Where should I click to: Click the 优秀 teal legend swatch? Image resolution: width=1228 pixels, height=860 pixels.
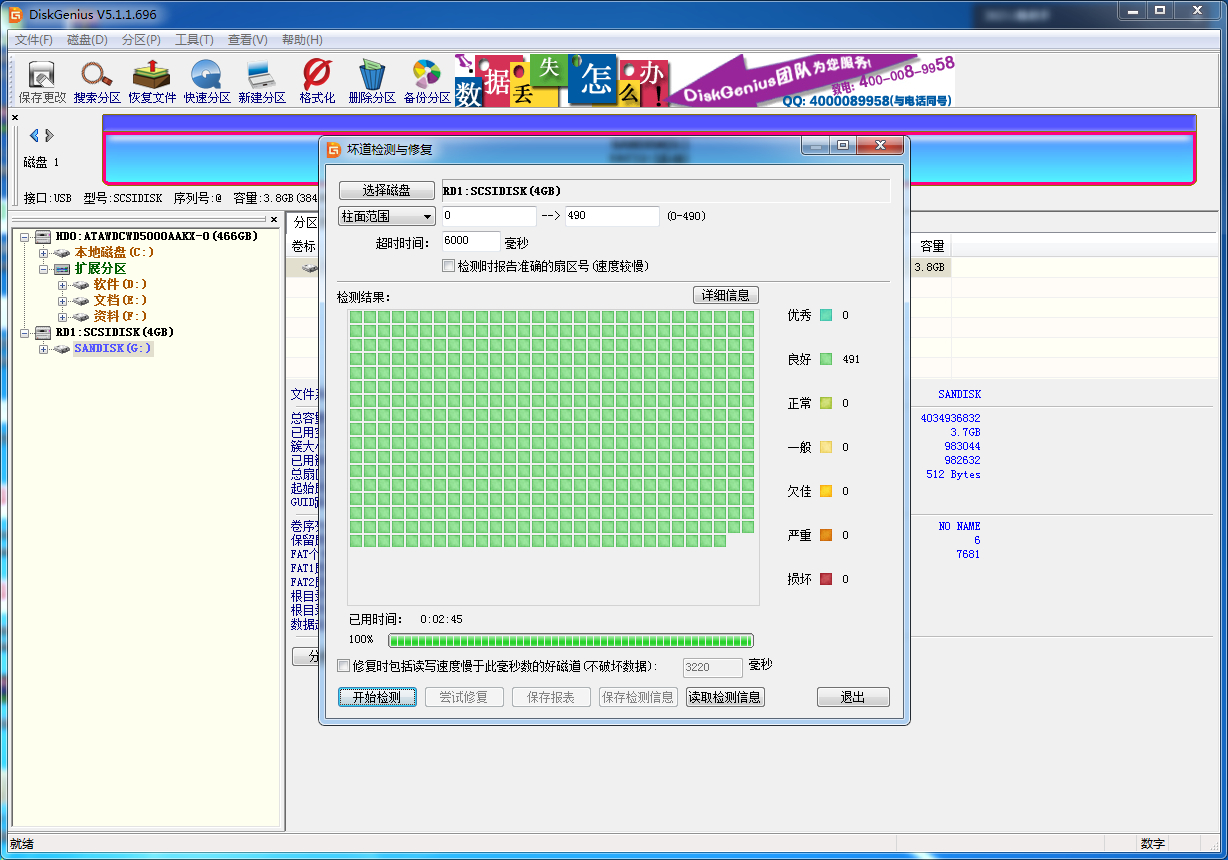click(826, 315)
